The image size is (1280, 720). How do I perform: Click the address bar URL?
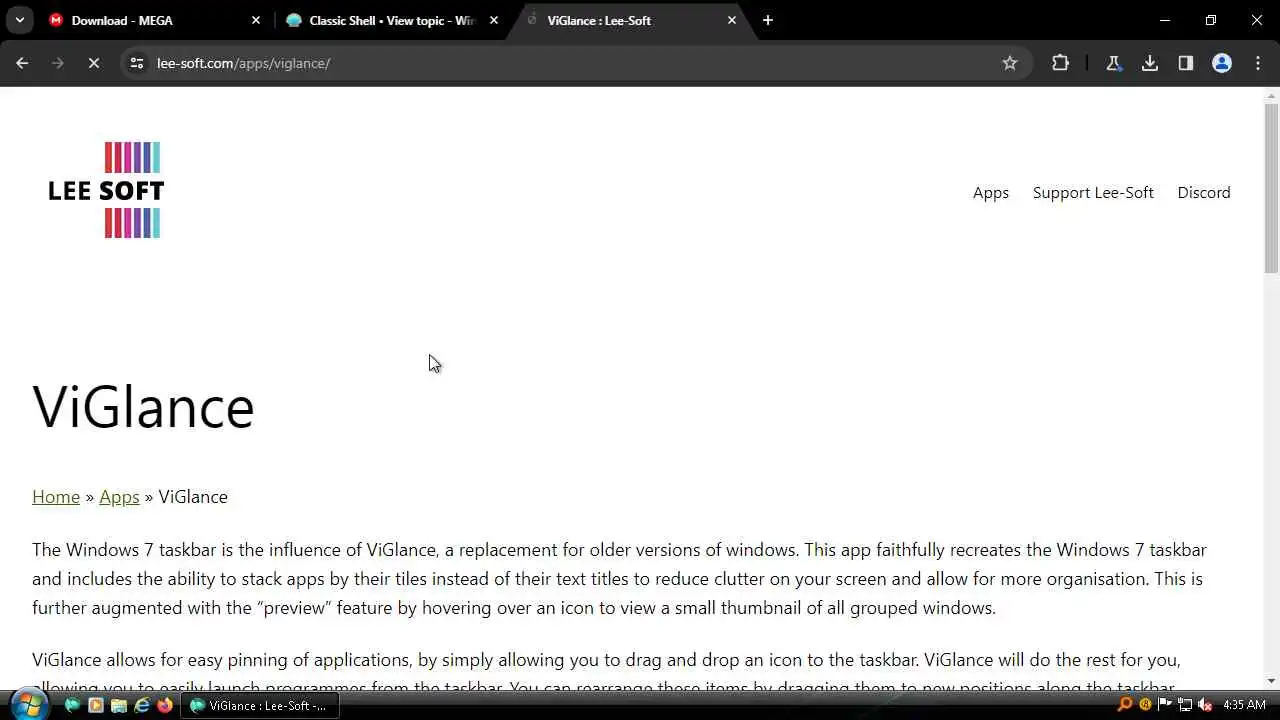243,63
